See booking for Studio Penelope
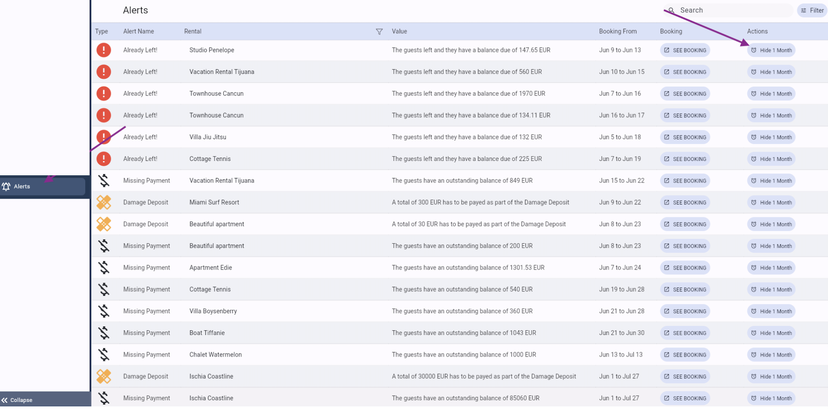828x409 pixels. point(685,50)
